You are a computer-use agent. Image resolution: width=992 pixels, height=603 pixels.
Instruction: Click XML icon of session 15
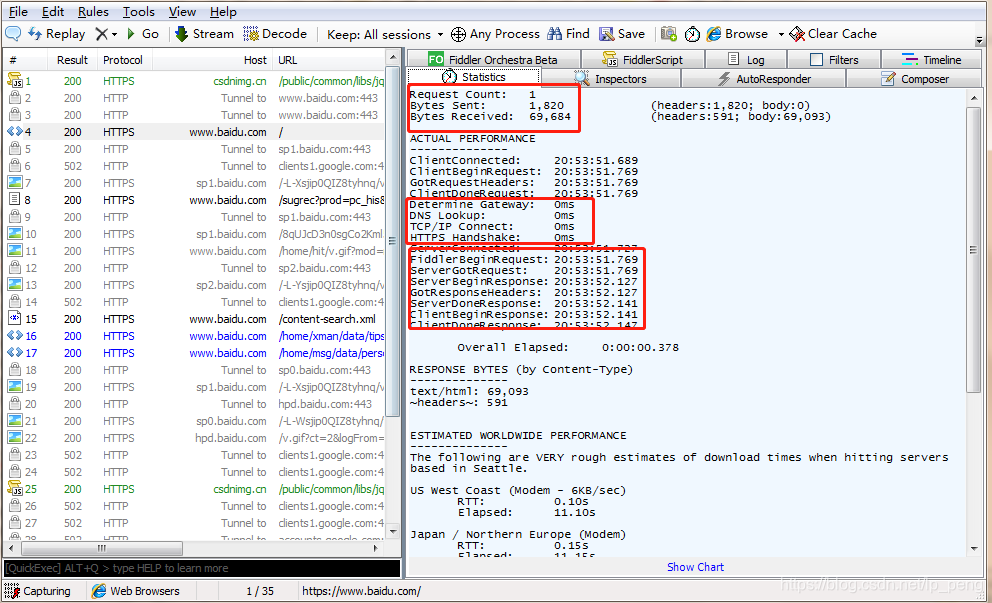pos(15,318)
